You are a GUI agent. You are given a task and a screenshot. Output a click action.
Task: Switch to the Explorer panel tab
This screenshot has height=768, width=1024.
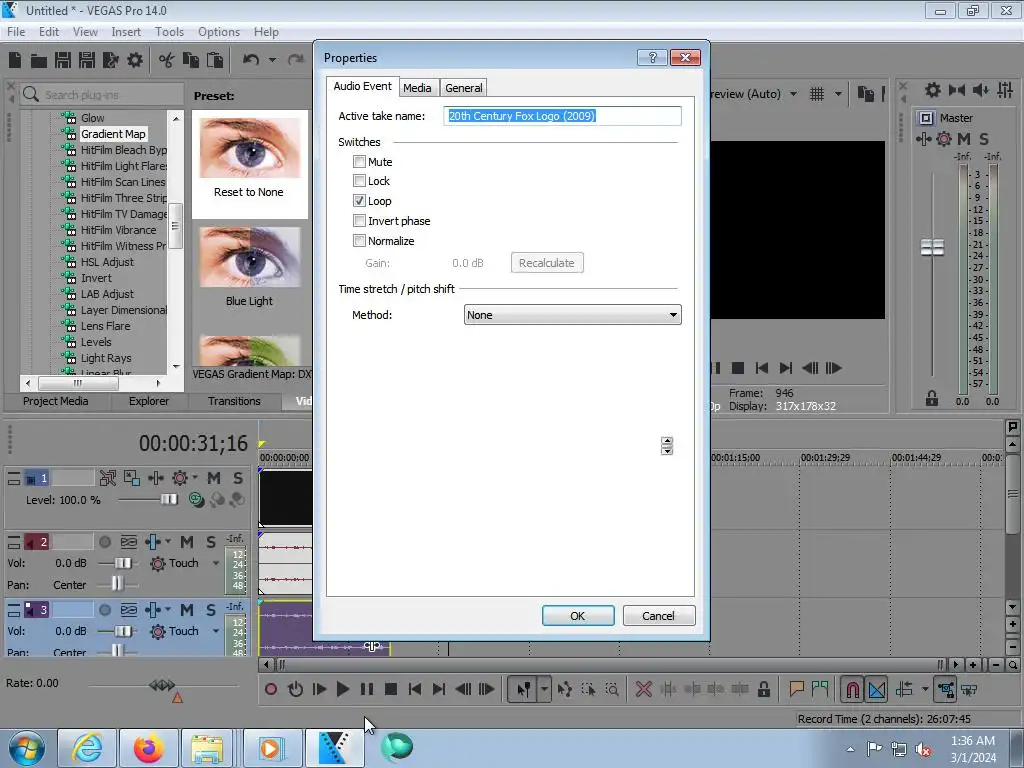click(x=149, y=401)
